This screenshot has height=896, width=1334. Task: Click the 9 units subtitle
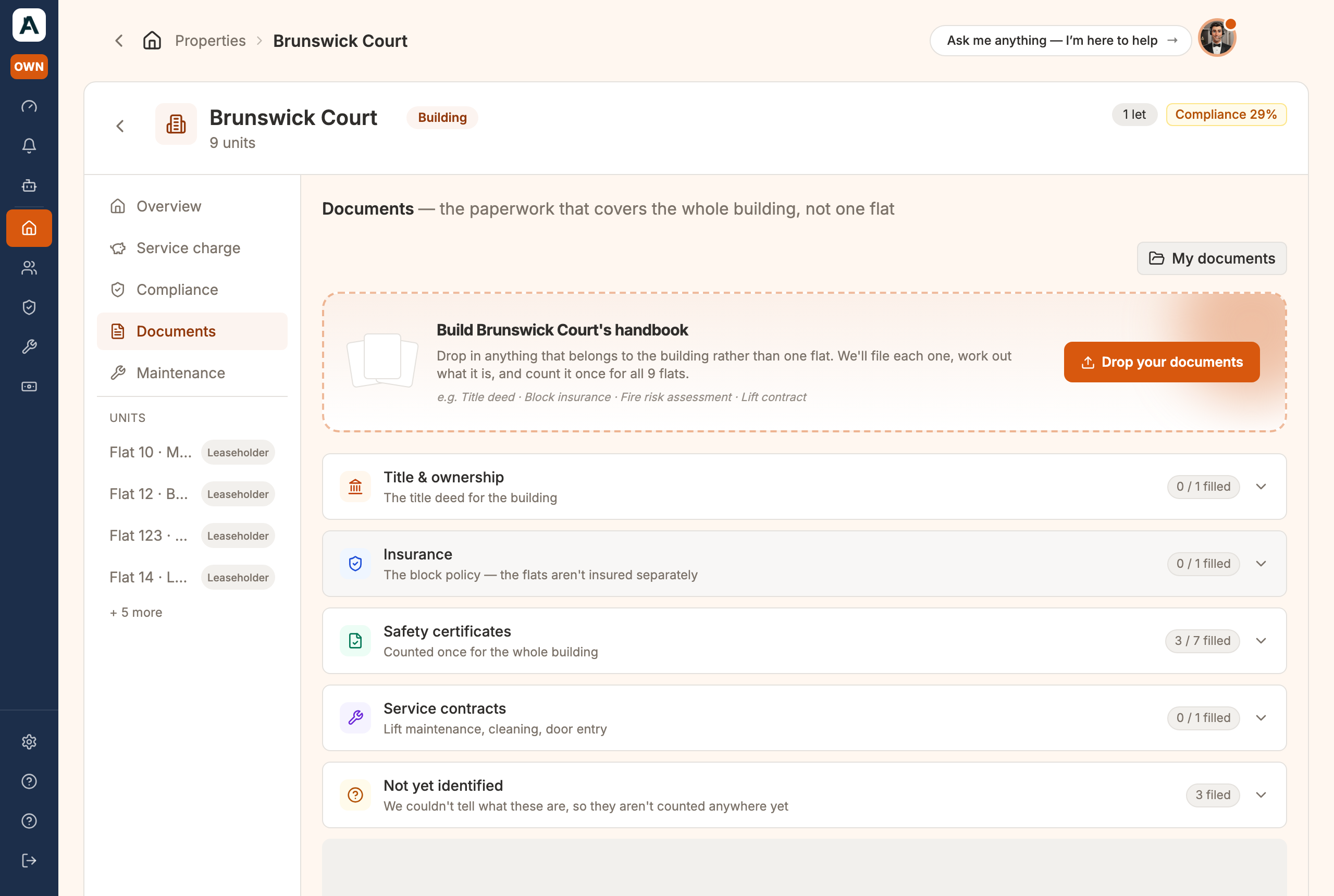(232, 143)
